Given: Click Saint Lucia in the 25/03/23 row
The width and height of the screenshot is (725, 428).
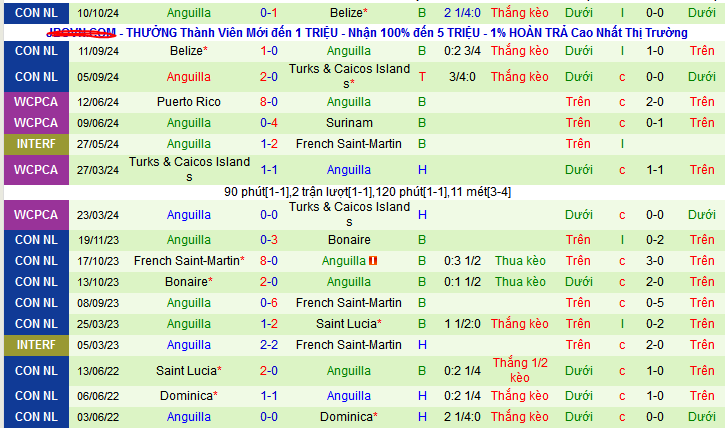Looking at the screenshot, I should [349, 324].
